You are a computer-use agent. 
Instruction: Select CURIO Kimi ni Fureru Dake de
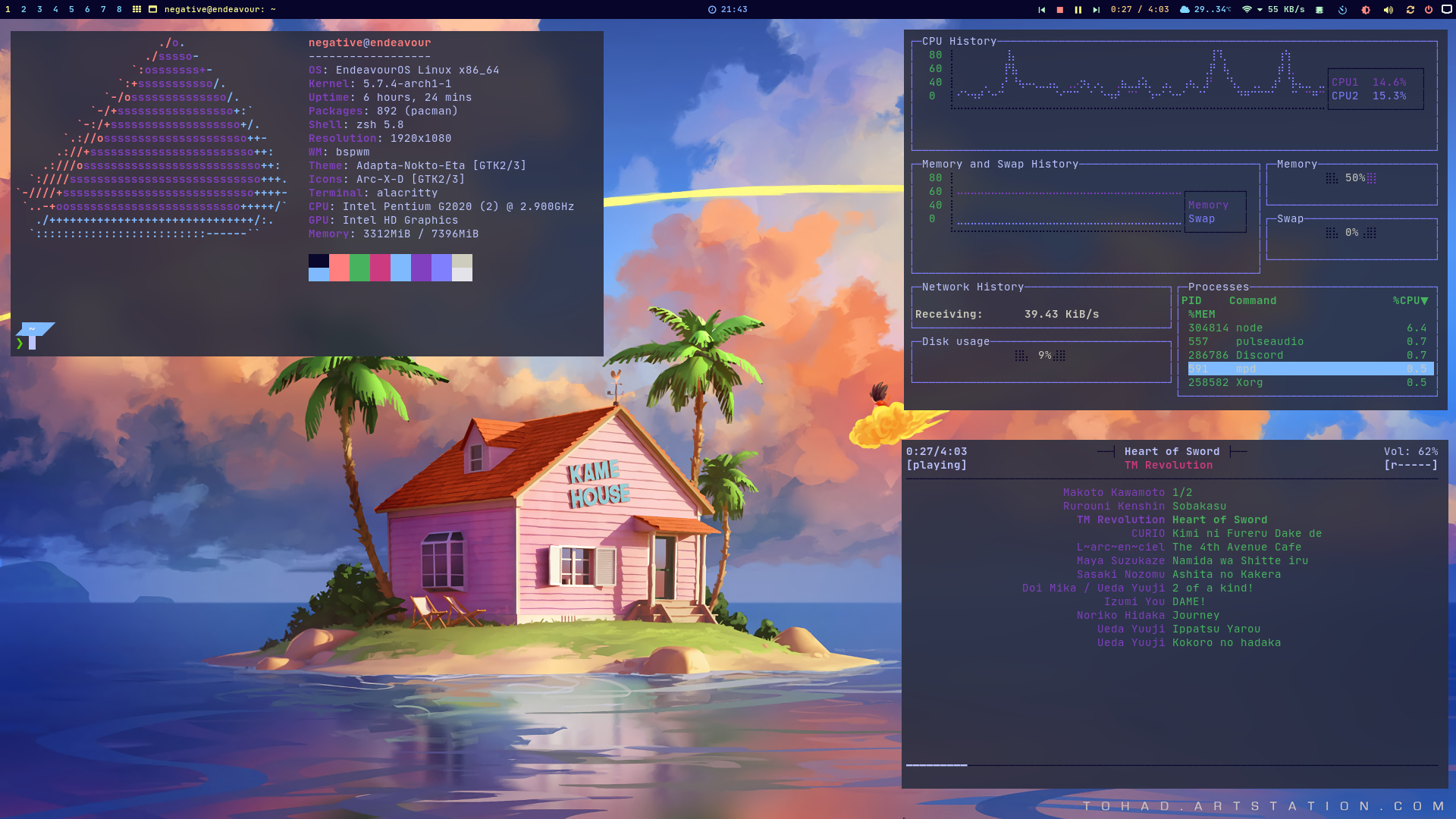coord(1226,534)
